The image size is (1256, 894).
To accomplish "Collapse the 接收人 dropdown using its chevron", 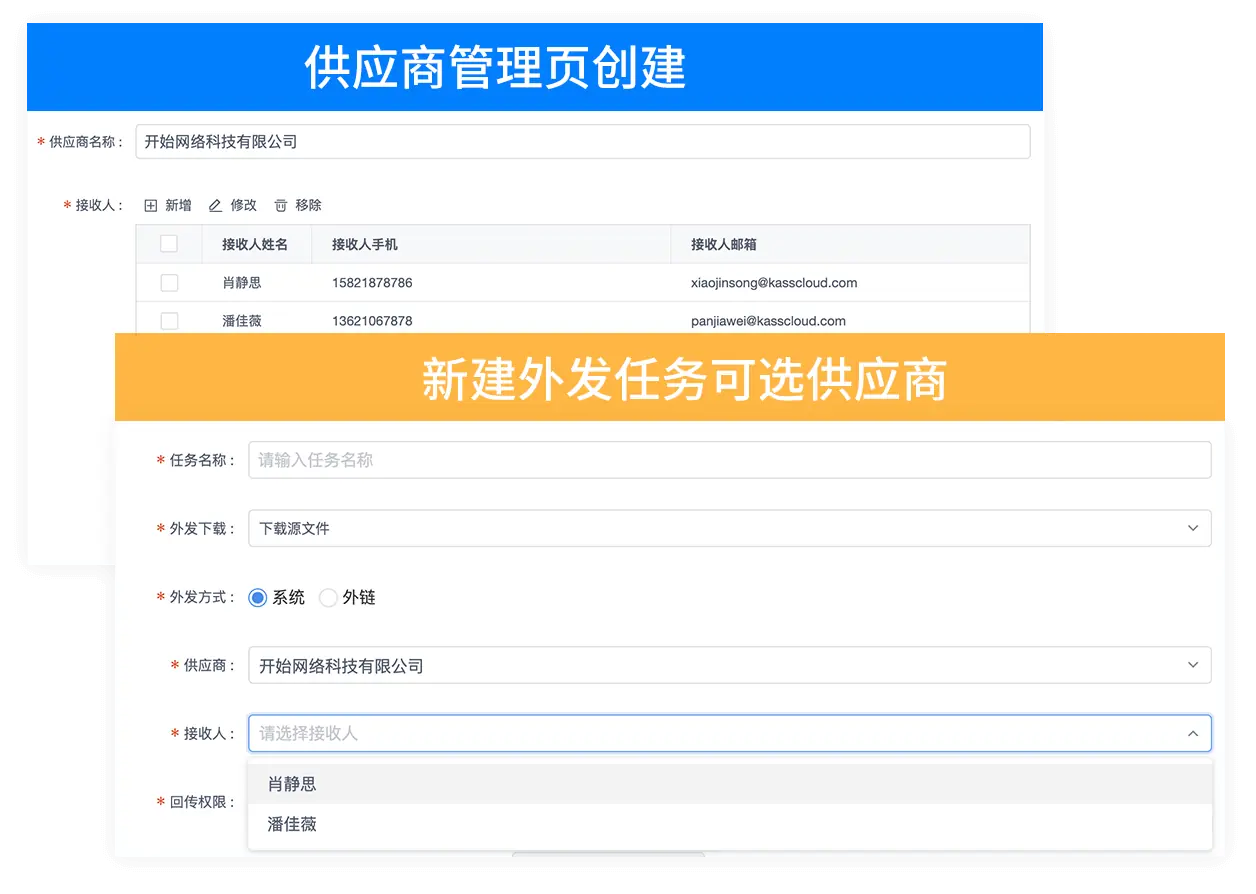I will click(x=1192, y=734).
